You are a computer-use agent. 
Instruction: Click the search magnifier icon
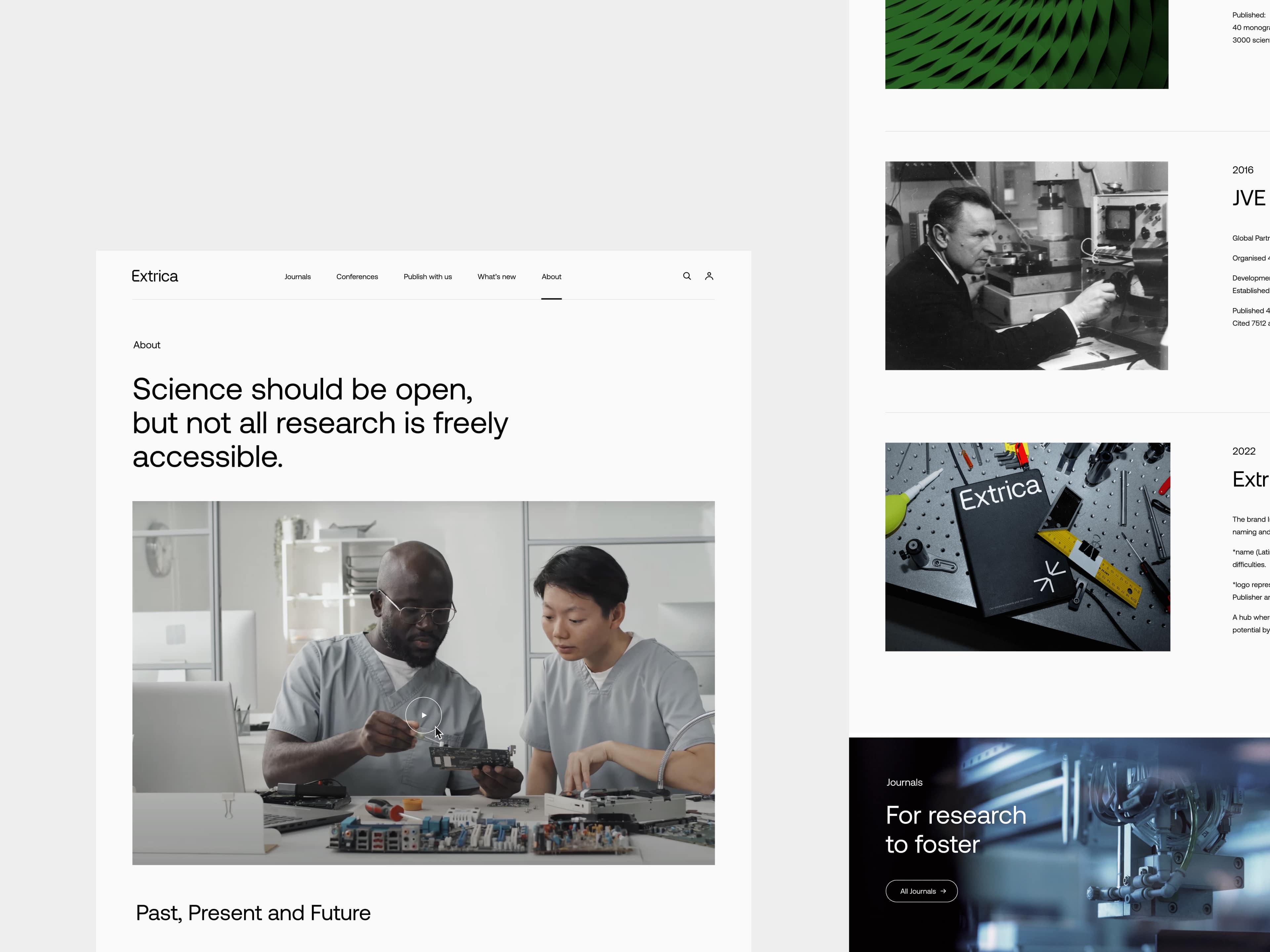click(687, 276)
